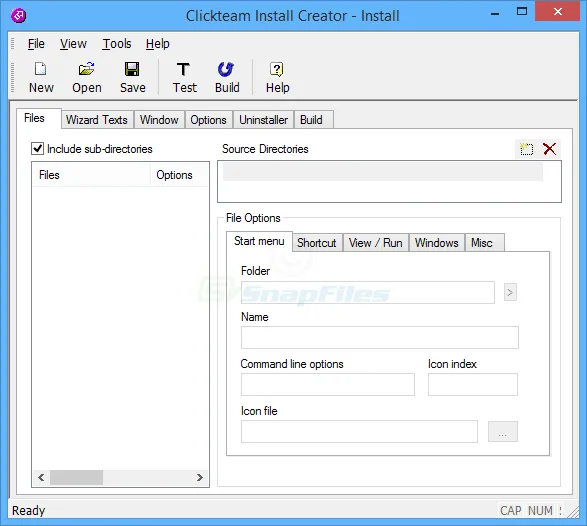Click the red X remove directory icon
Viewport: 587px width, 526px height.
(550, 149)
